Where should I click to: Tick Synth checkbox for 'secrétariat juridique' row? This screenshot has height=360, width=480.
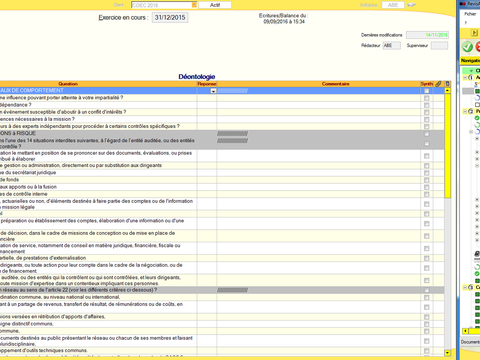pyautogui.click(x=426, y=173)
